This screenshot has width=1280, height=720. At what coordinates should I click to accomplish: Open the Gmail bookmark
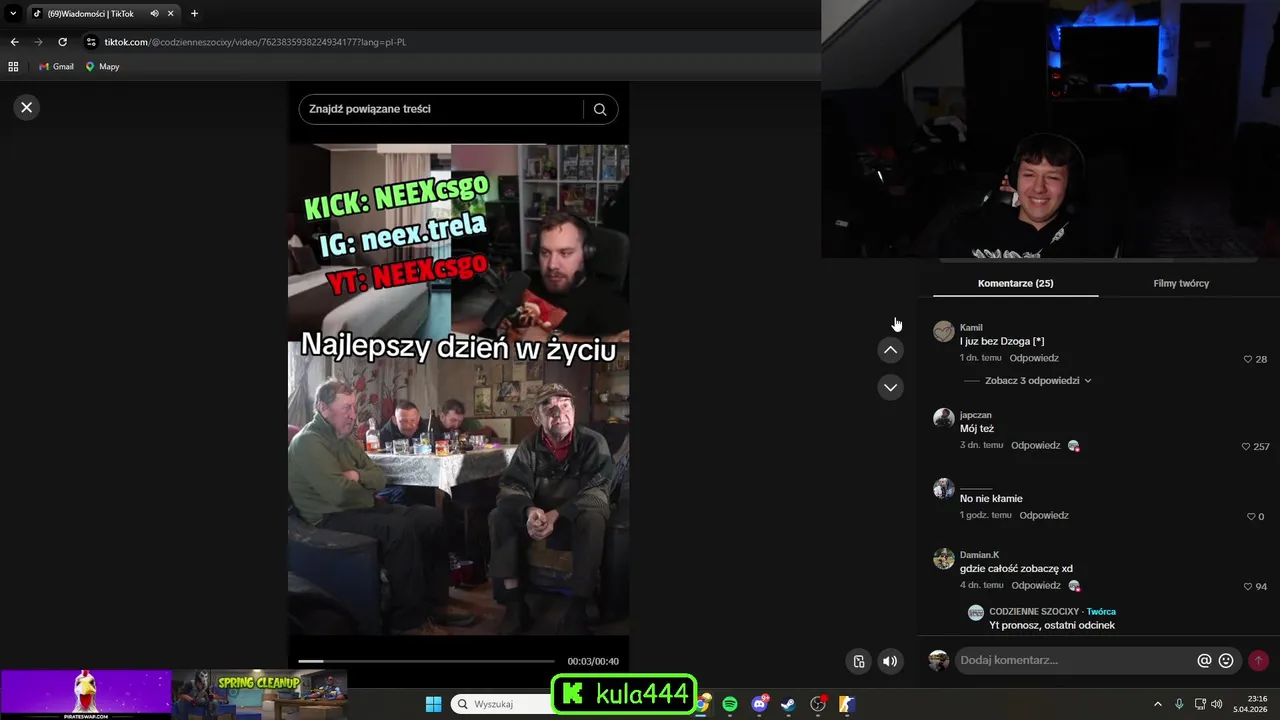[56, 67]
